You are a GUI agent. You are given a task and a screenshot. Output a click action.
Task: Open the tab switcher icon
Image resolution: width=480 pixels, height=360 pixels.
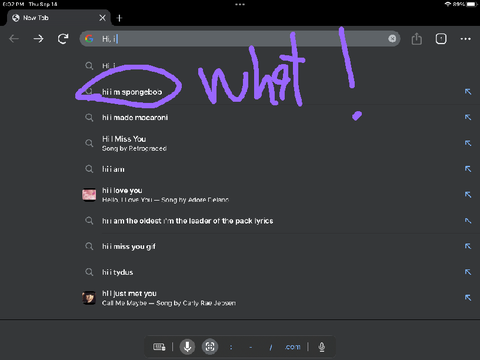point(441,39)
